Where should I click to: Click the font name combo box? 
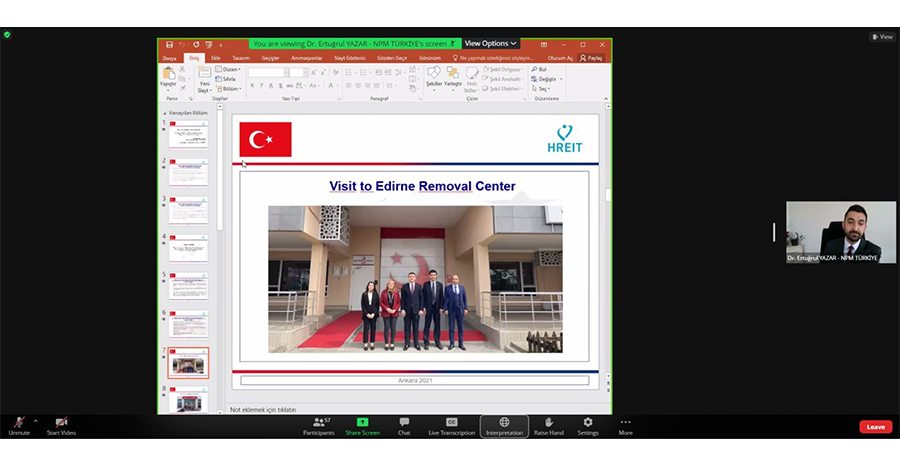[x=267, y=72]
